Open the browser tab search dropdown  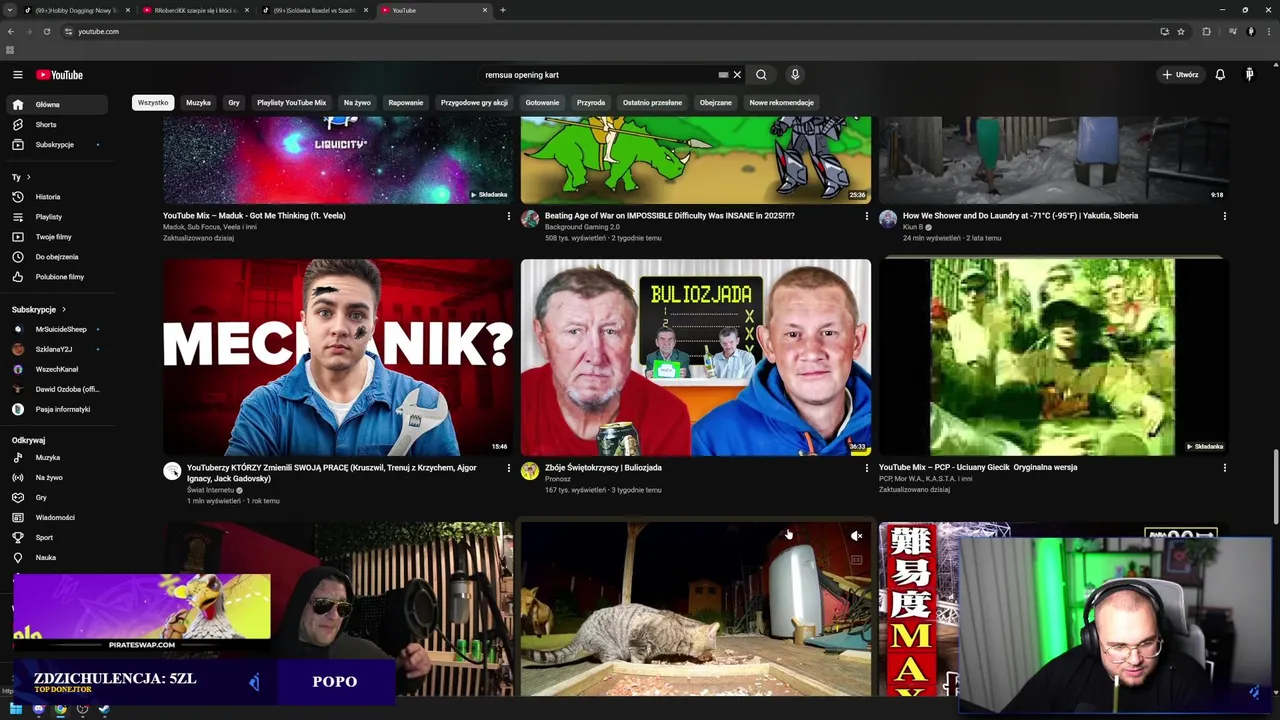(x=10, y=10)
